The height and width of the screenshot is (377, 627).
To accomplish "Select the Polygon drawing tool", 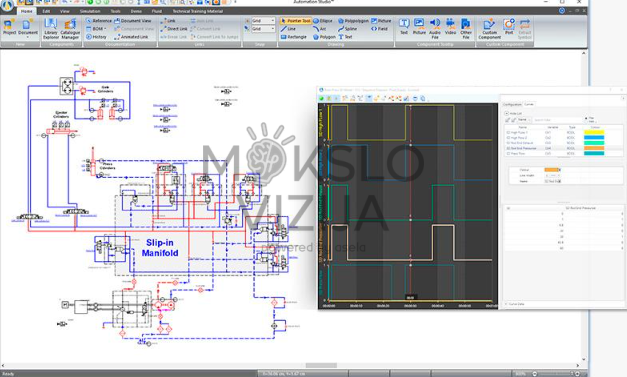I will [324, 37].
